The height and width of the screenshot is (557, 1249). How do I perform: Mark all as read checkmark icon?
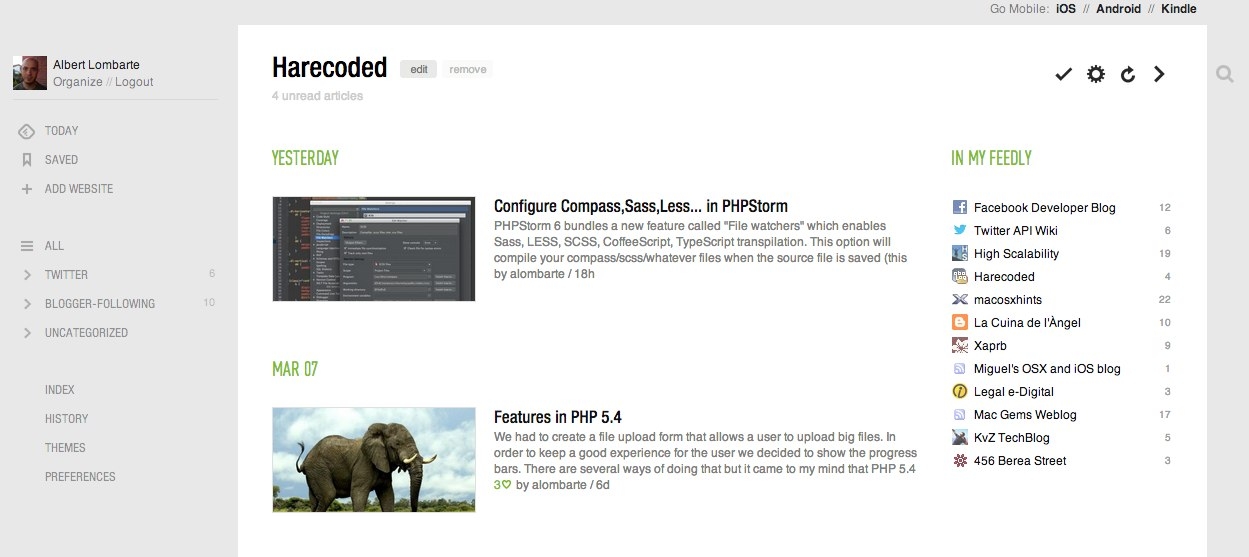pyautogui.click(x=1064, y=74)
